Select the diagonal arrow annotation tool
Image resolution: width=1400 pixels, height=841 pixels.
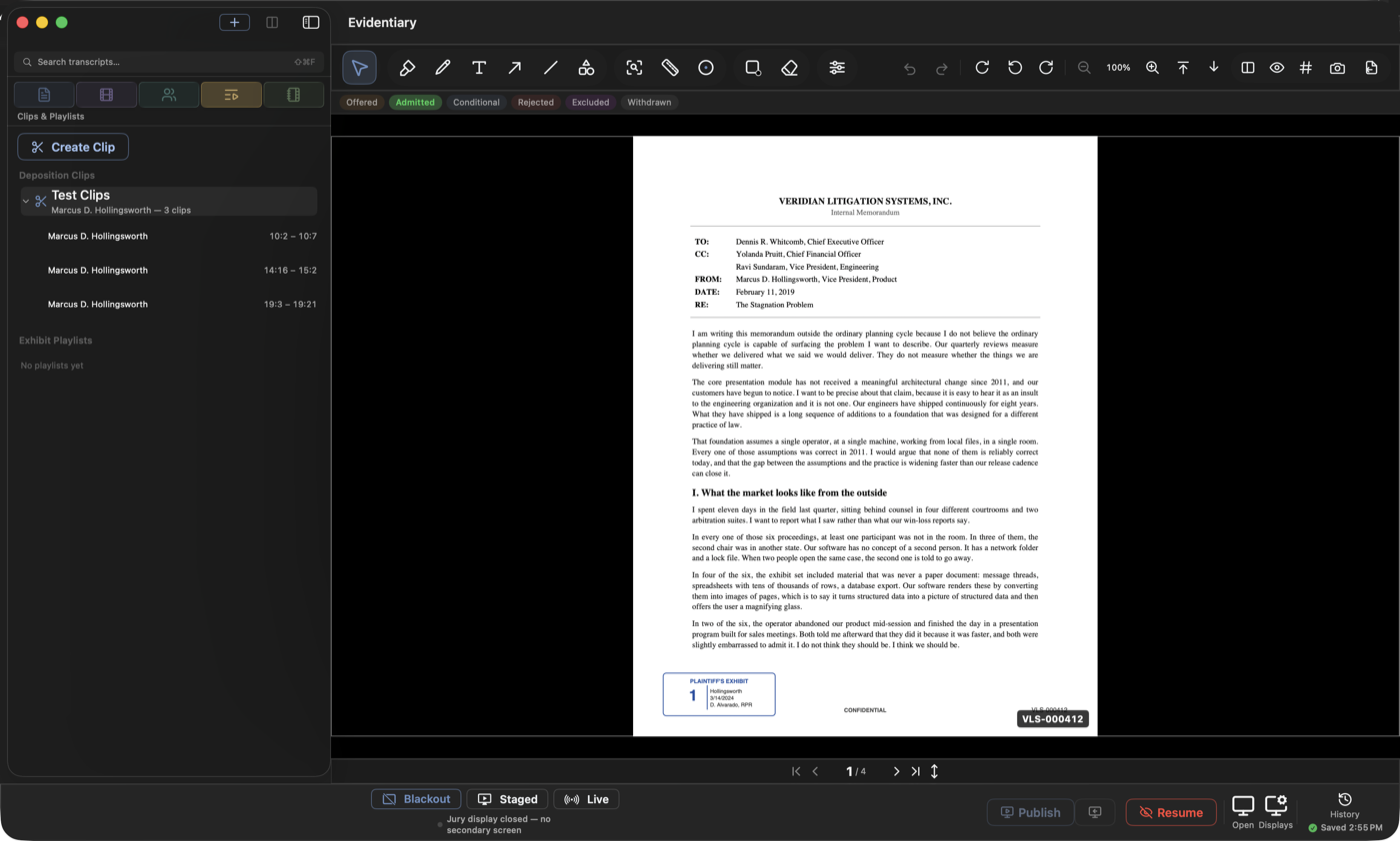[x=514, y=67]
